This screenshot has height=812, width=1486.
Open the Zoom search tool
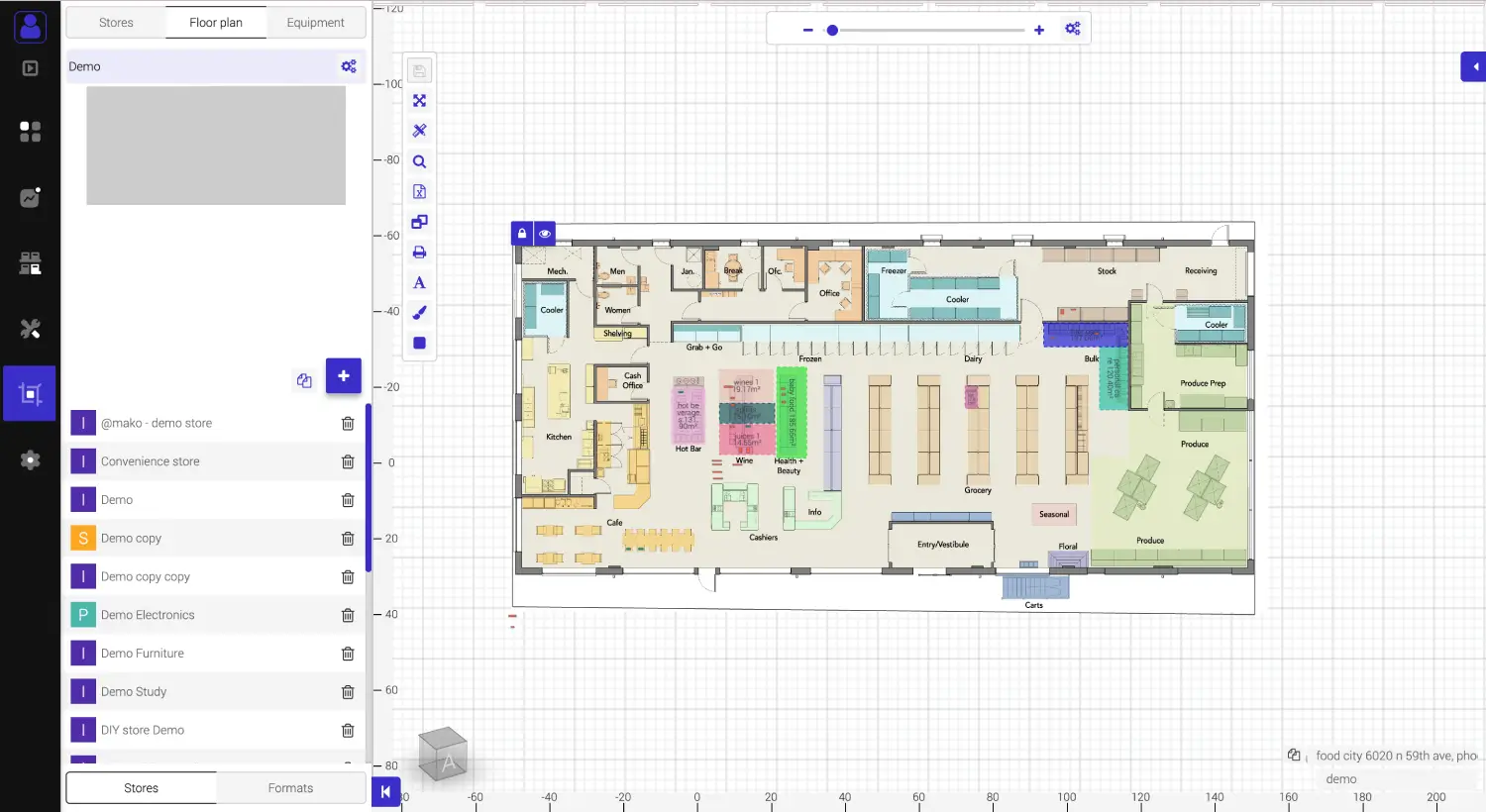(x=419, y=160)
